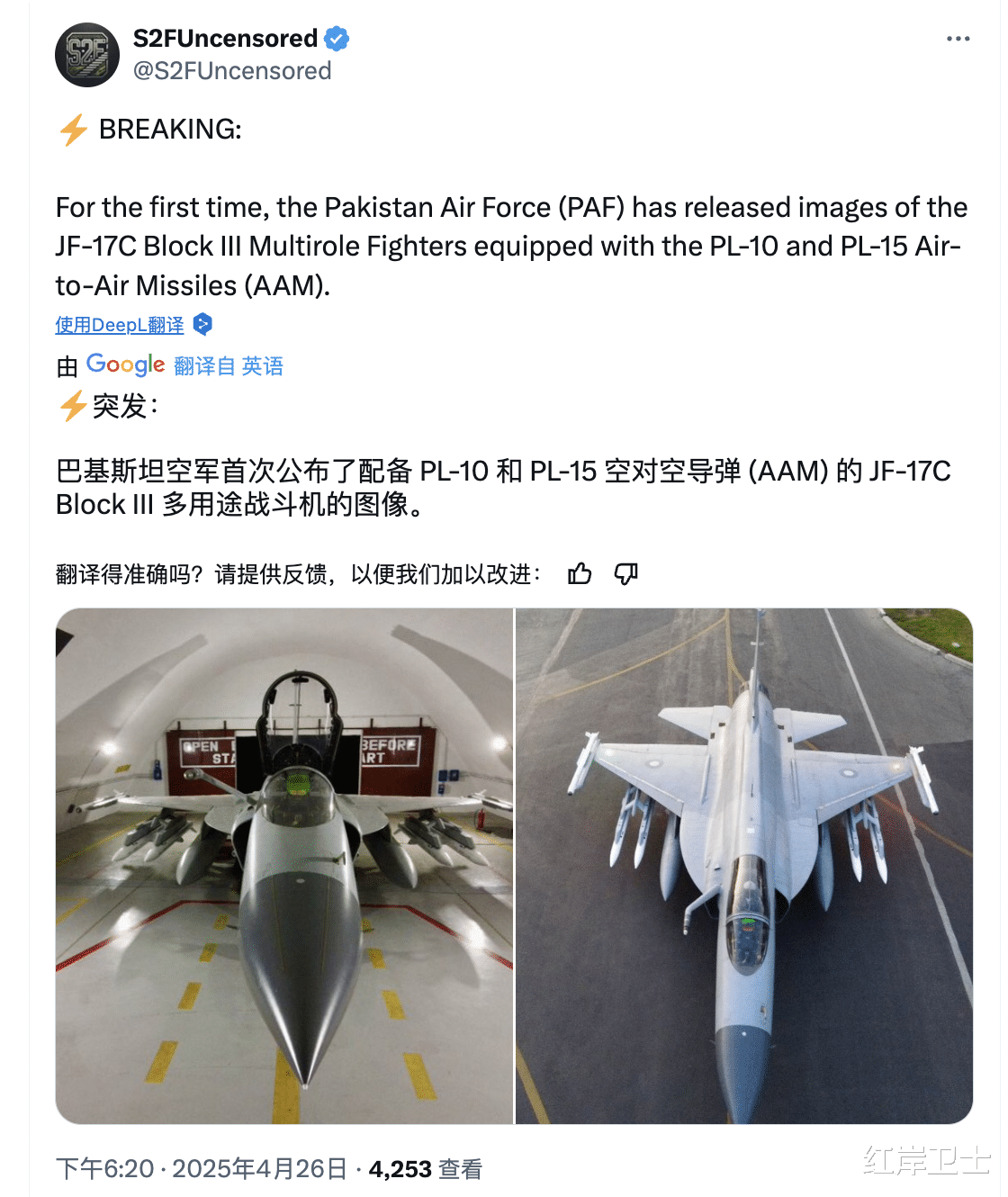The image size is (1008, 1197).
Task: Open the aerial runway photo of the JF-17
Action: point(744,866)
